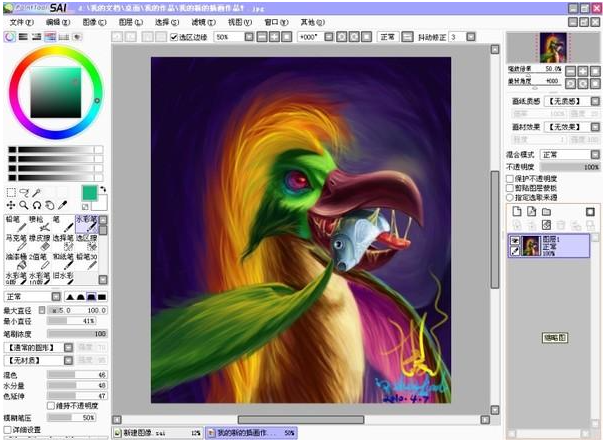Click the layer 图层1 thumbnail
606x443 pixels.
click(x=531, y=246)
